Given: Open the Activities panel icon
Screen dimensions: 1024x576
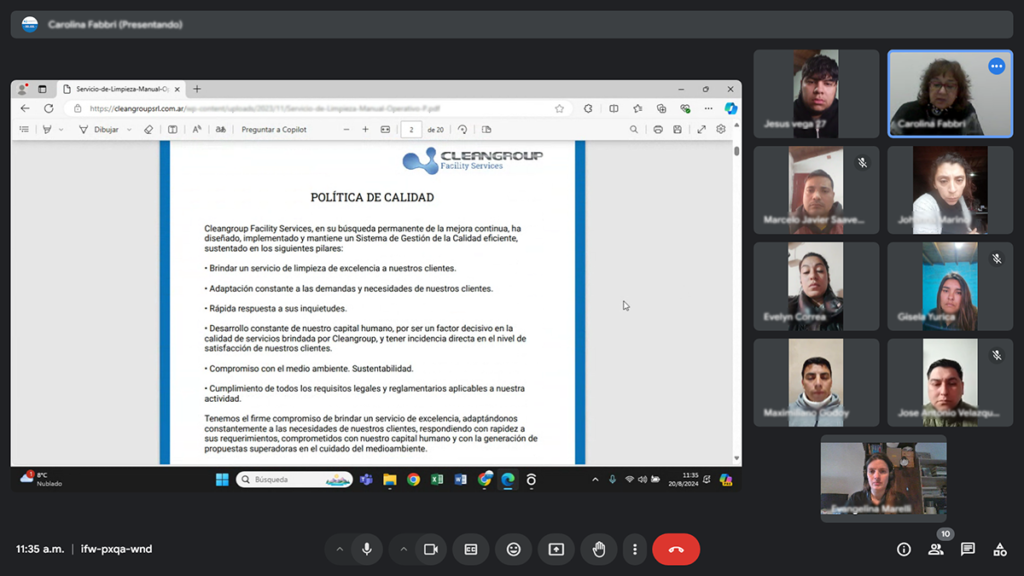Looking at the screenshot, I should (1000, 549).
